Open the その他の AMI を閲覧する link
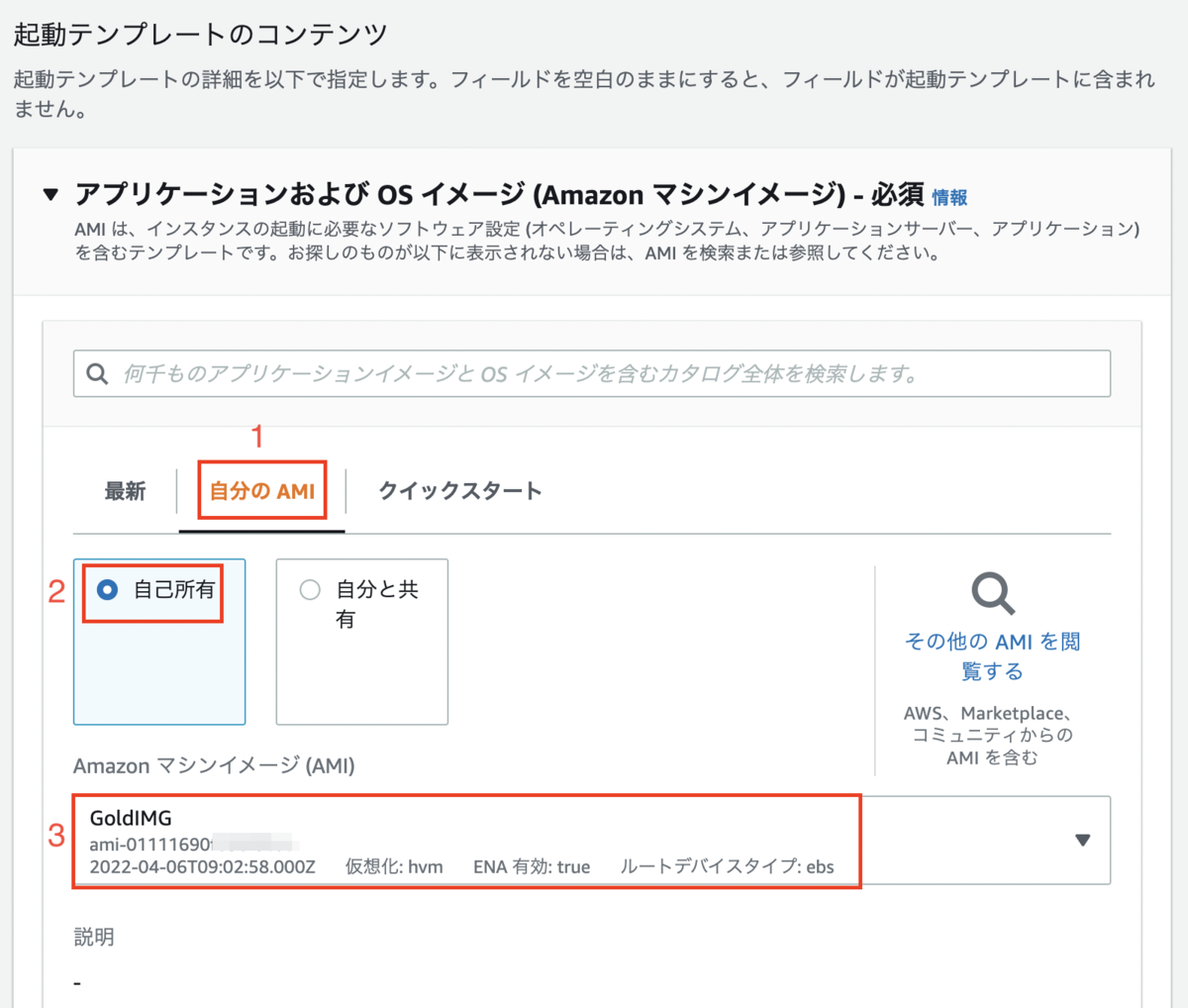1188x1008 pixels. click(x=992, y=655)
